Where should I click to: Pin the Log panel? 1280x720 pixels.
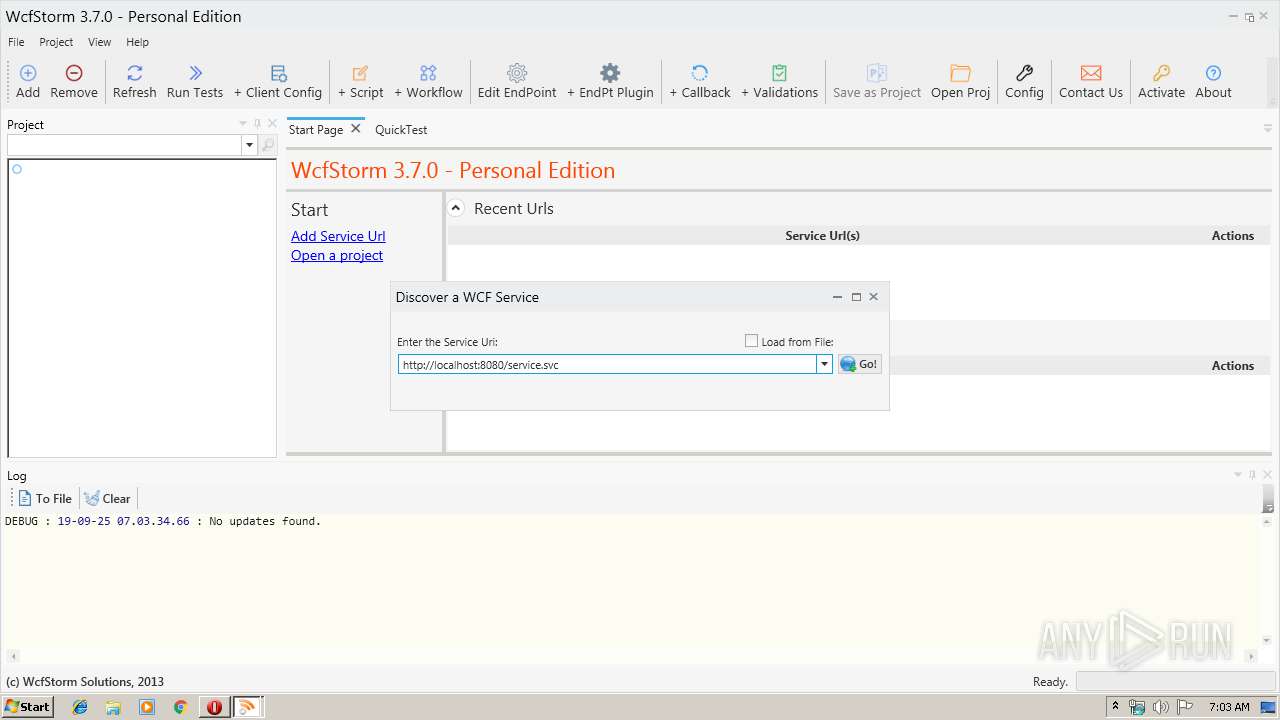(1252, 475)
